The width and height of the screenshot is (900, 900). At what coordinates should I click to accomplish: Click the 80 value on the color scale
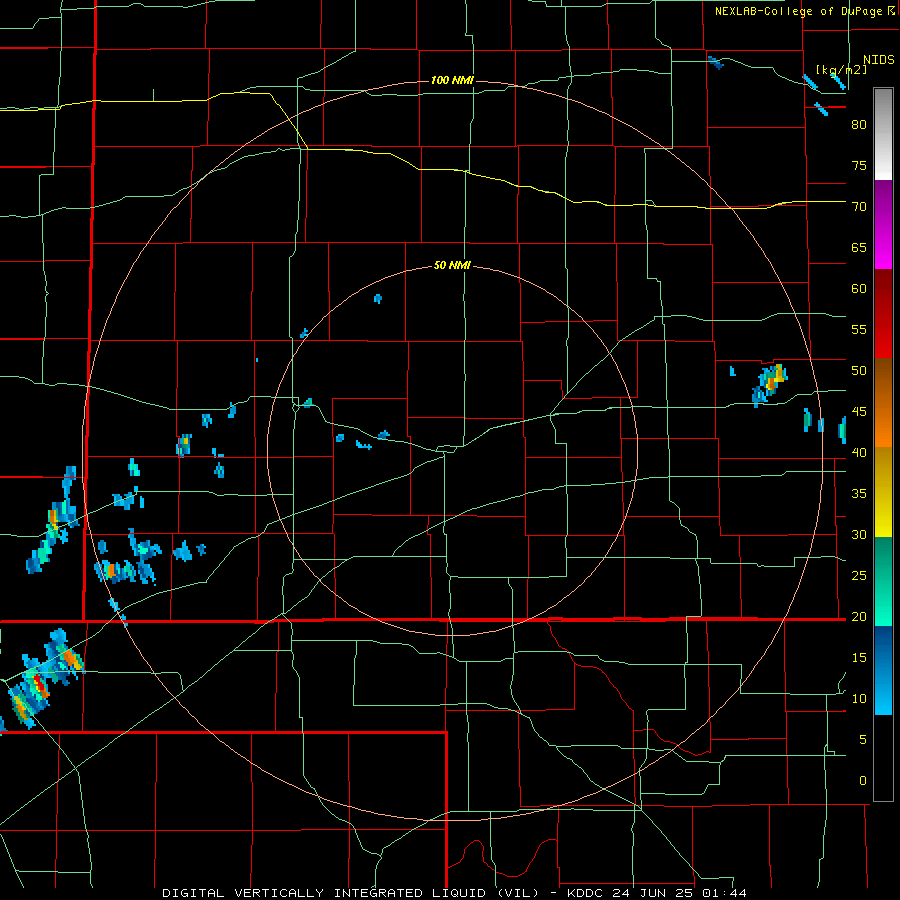coord(859,125)
